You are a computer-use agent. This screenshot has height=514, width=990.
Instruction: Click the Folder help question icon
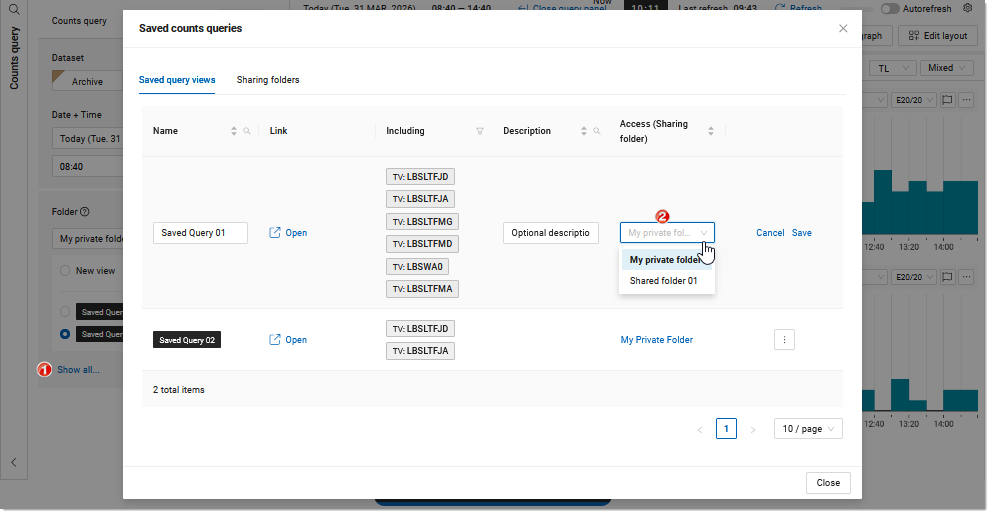click(x=85, y=212)
